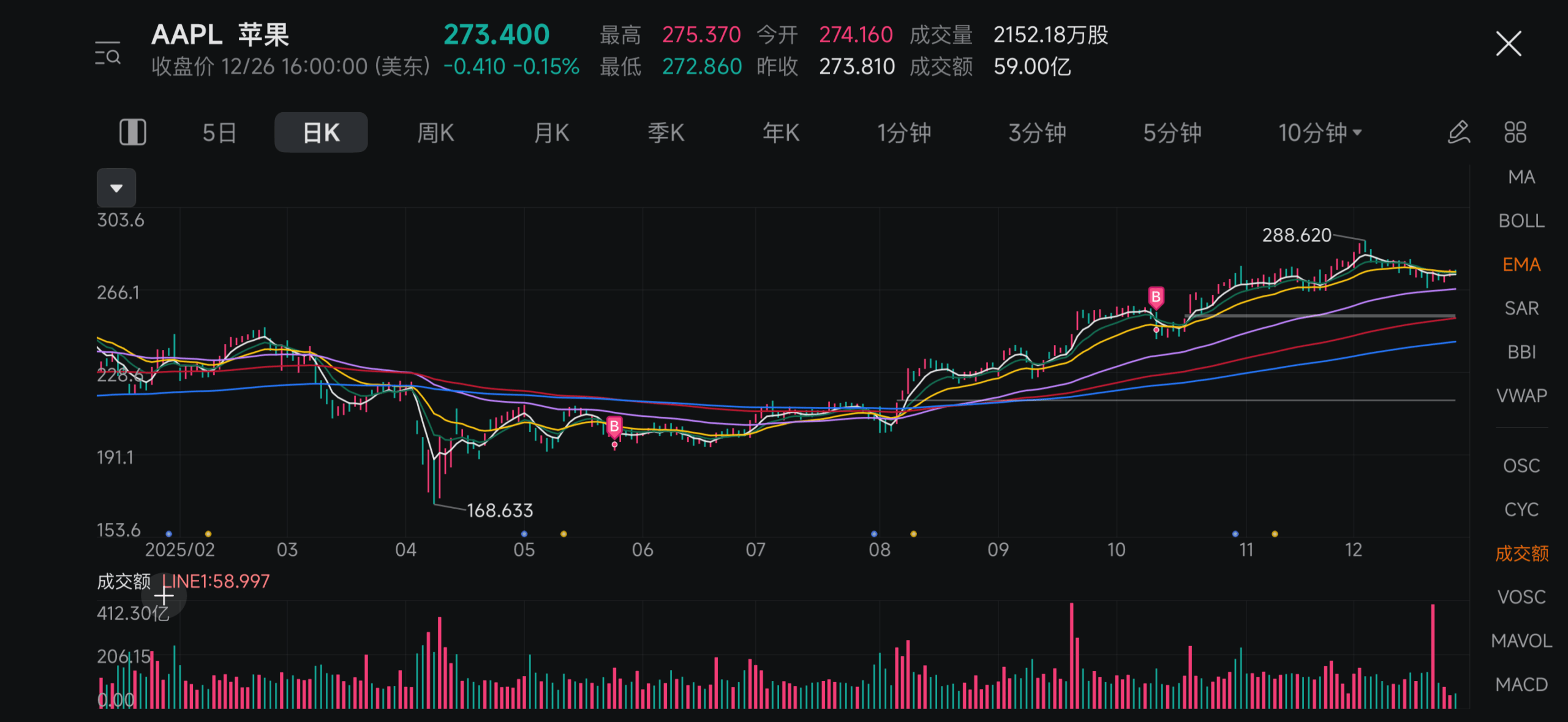Toggle the EMA indicator
The width and height of the screenshot is (1568, 722).
[1521, 265]
